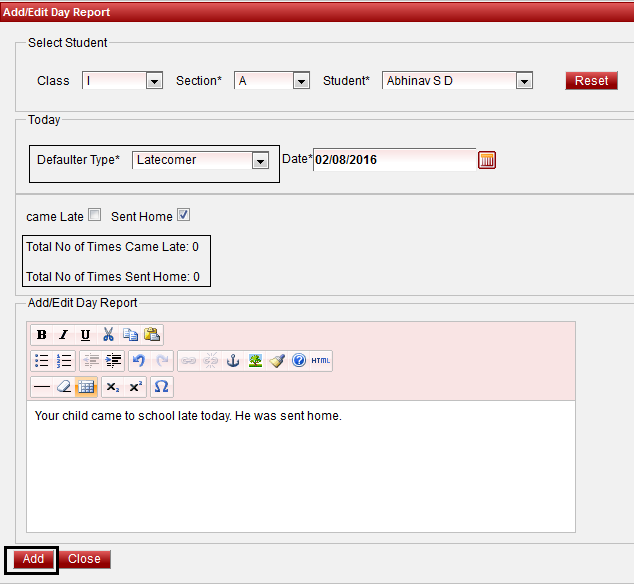The height and width of the screenshot is (584, 634).
Task: Insert special character with omega icon
Action: (x=161, y=387)
